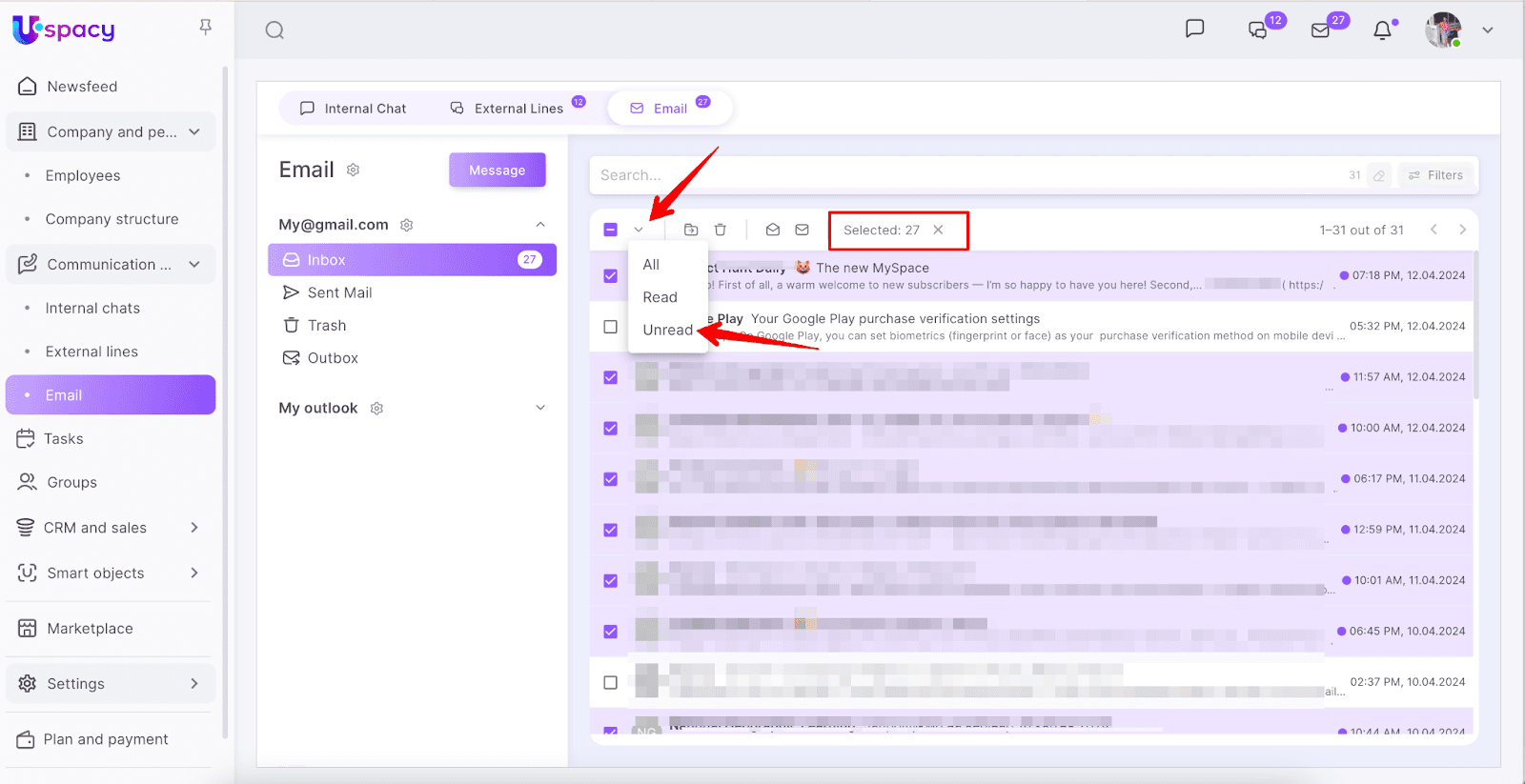Click the pin sidebar icon
1525x784 pixels.
205,28
